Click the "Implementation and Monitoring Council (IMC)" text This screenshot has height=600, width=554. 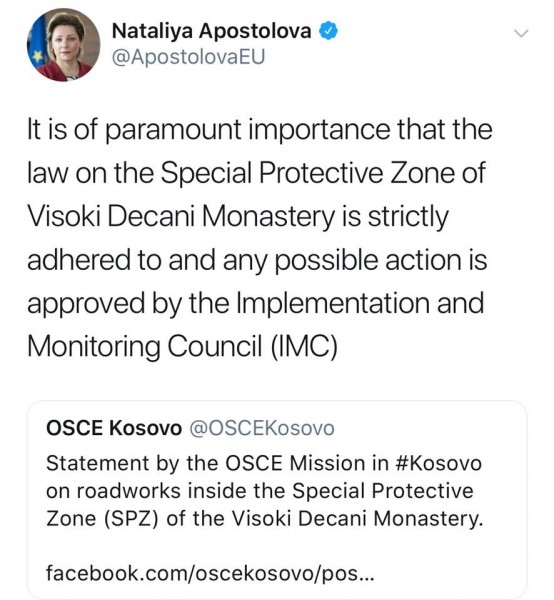point(256,324)
